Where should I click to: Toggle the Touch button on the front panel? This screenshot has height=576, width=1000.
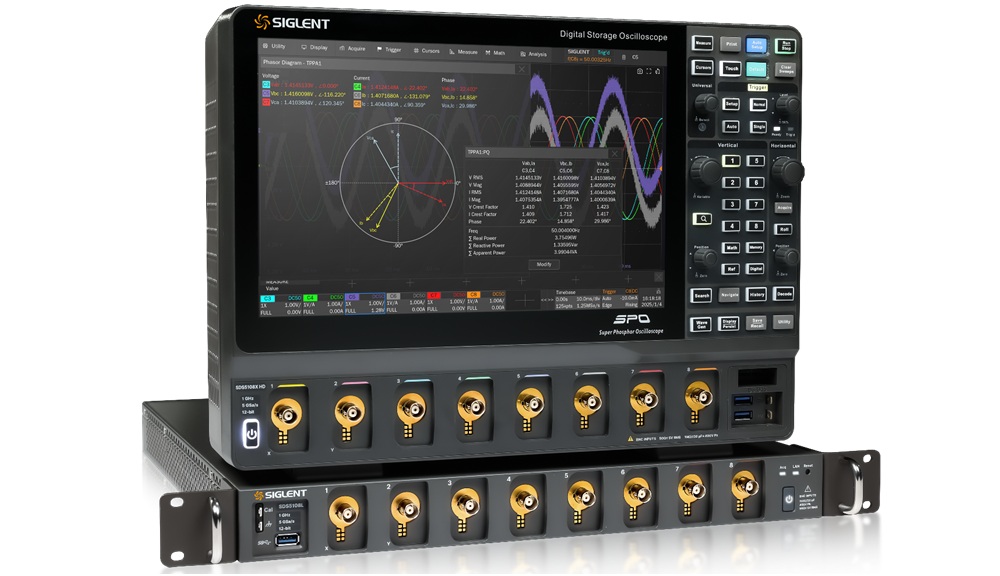731,68
